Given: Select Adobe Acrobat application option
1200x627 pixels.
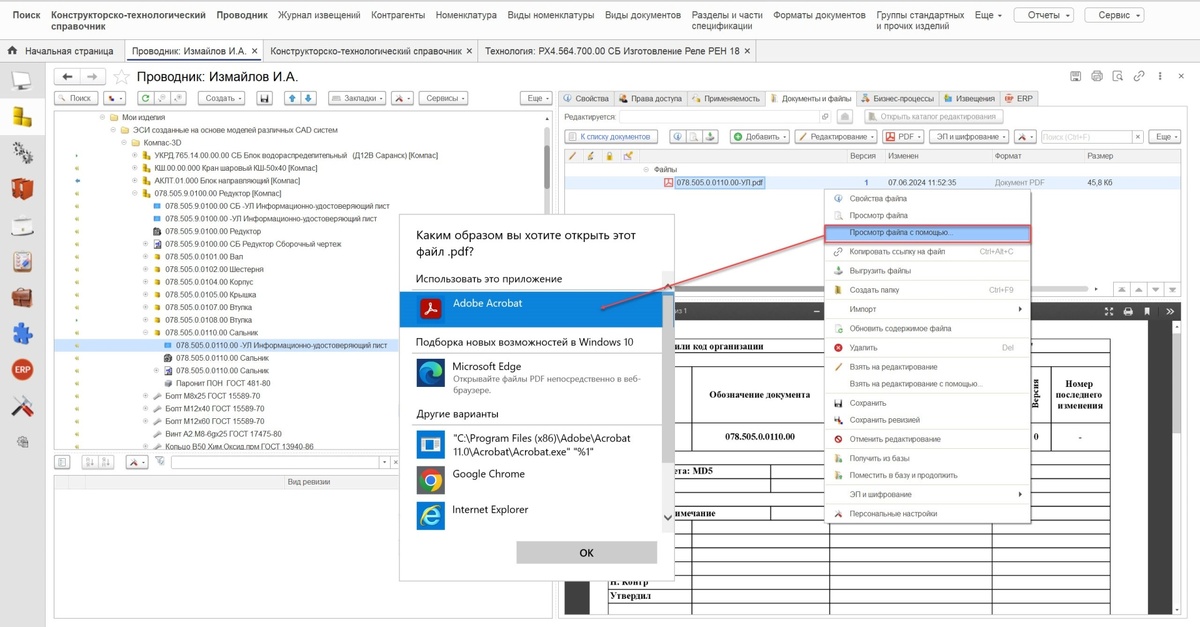Looking at the screenshot, I should [530, 308].
